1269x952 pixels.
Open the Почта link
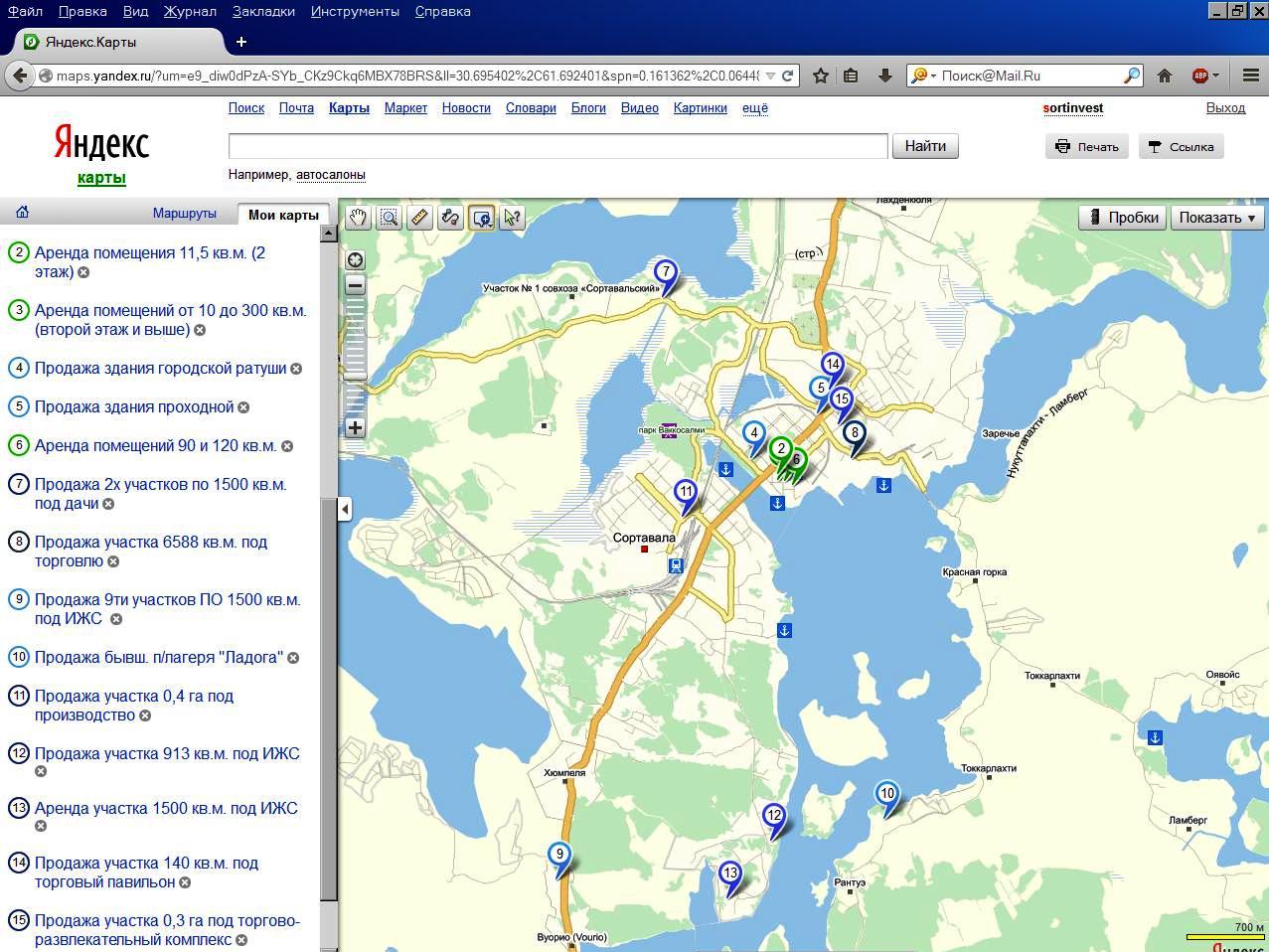coord(296,107)
